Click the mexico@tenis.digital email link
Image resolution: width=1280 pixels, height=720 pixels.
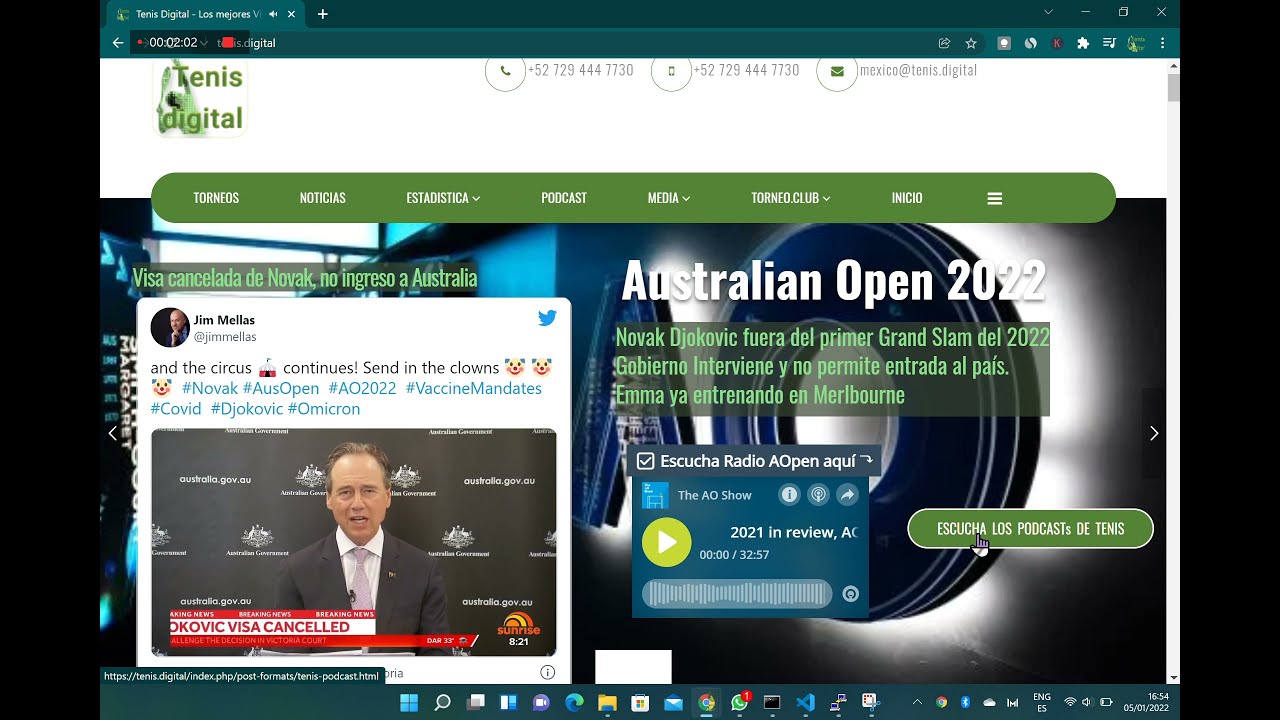pos(918,70)
